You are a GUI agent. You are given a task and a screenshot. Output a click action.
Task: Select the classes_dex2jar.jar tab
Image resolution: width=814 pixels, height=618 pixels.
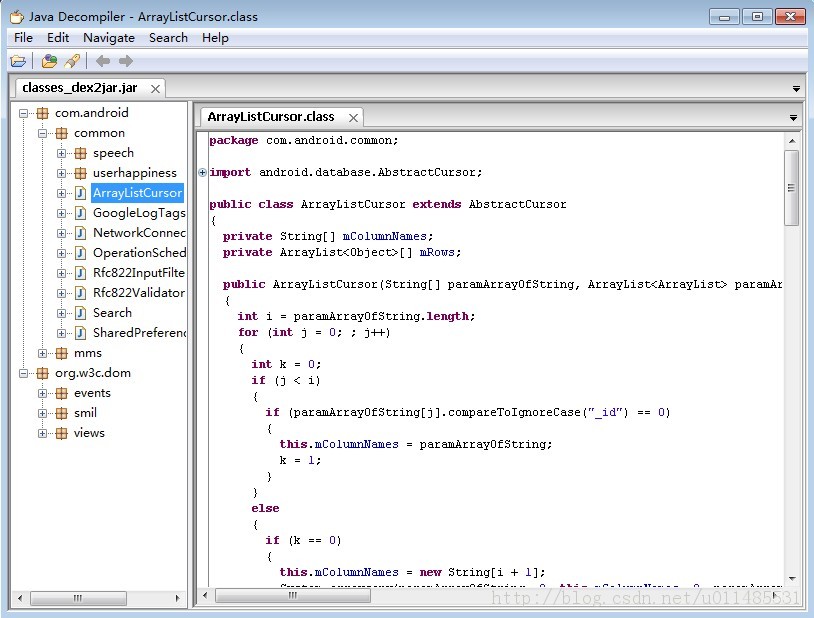pos(89,88)
